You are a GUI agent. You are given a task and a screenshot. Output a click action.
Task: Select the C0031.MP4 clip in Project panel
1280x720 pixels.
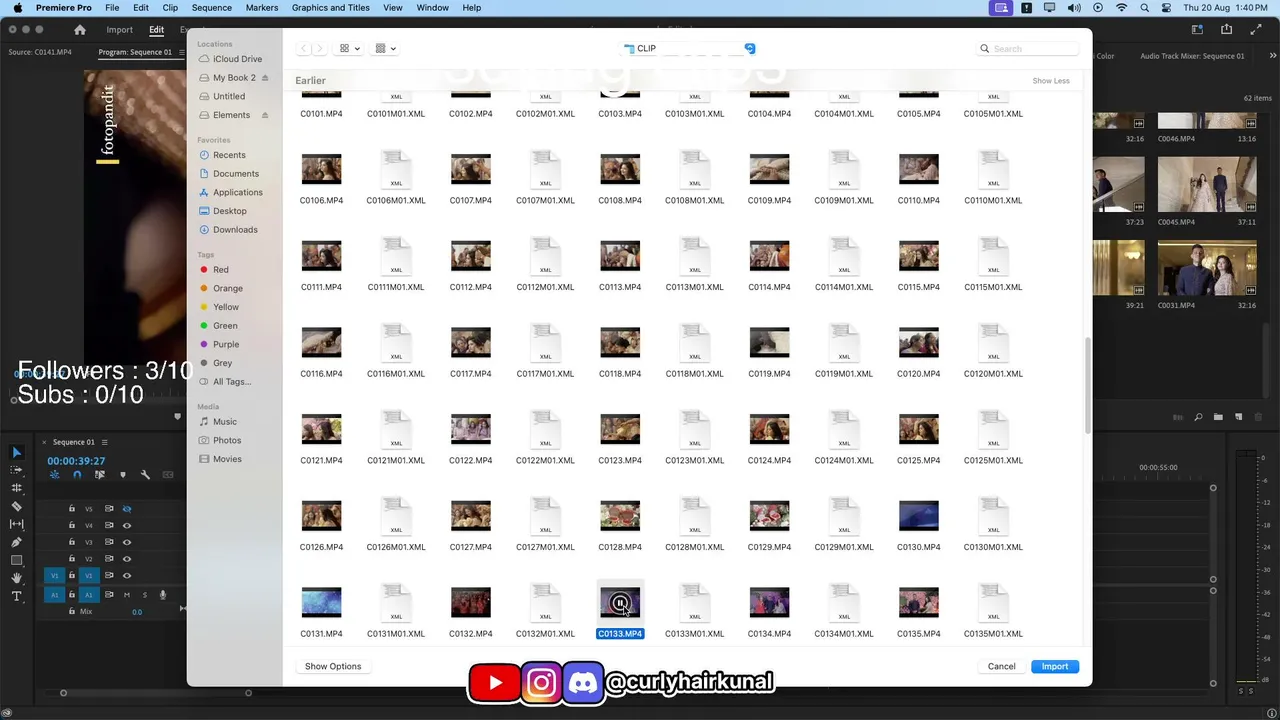pos(1207,268)
